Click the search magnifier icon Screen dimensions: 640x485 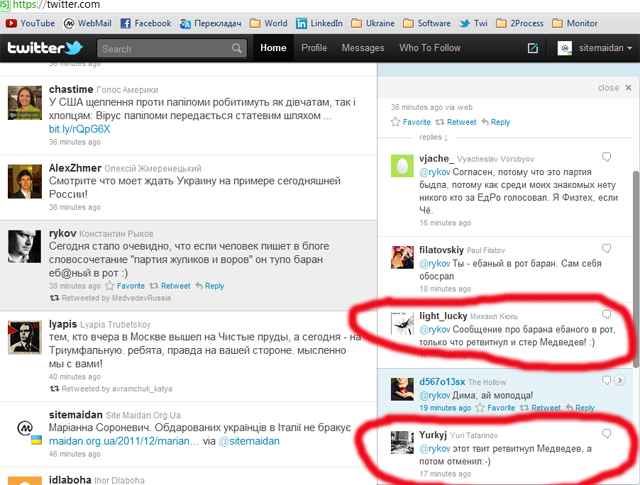pyautogui.click(x=236, y=48)
